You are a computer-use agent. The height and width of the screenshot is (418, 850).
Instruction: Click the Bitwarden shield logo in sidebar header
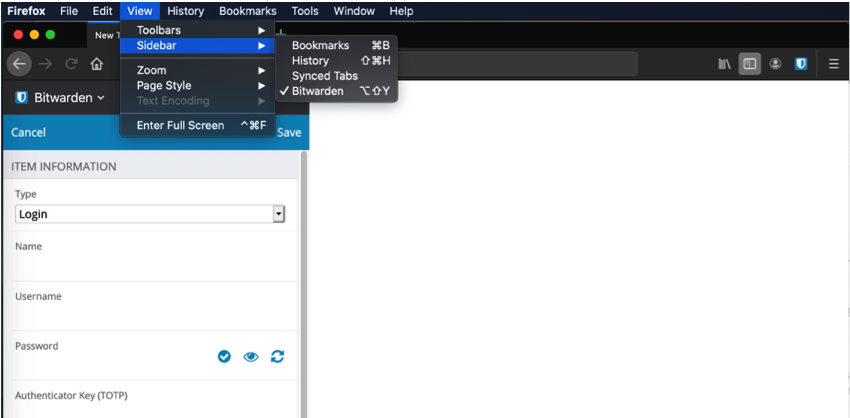pos(22,98)
